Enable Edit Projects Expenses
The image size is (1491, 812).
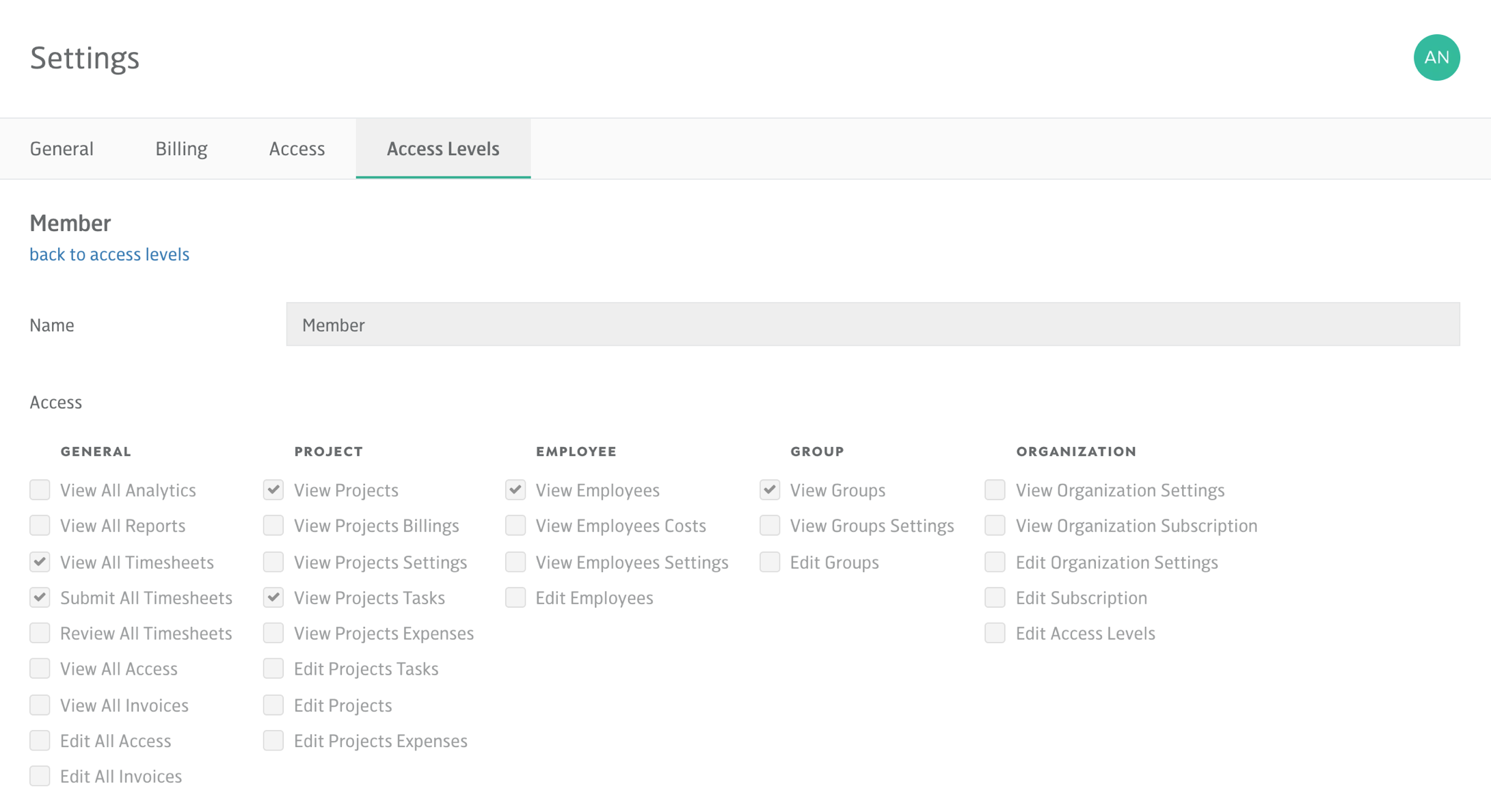273,740
